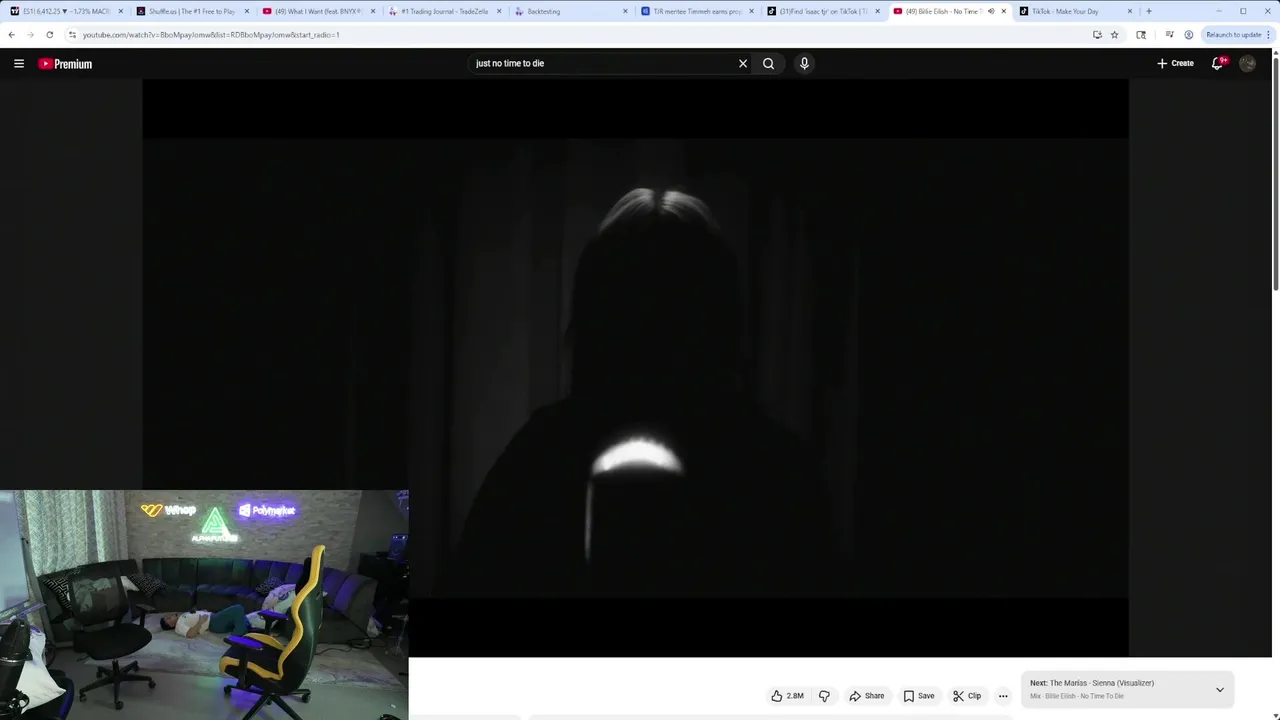Viewport: 1280px width, 720px height.
Task: Install app icon in address bar
Action: (1097, 34)
